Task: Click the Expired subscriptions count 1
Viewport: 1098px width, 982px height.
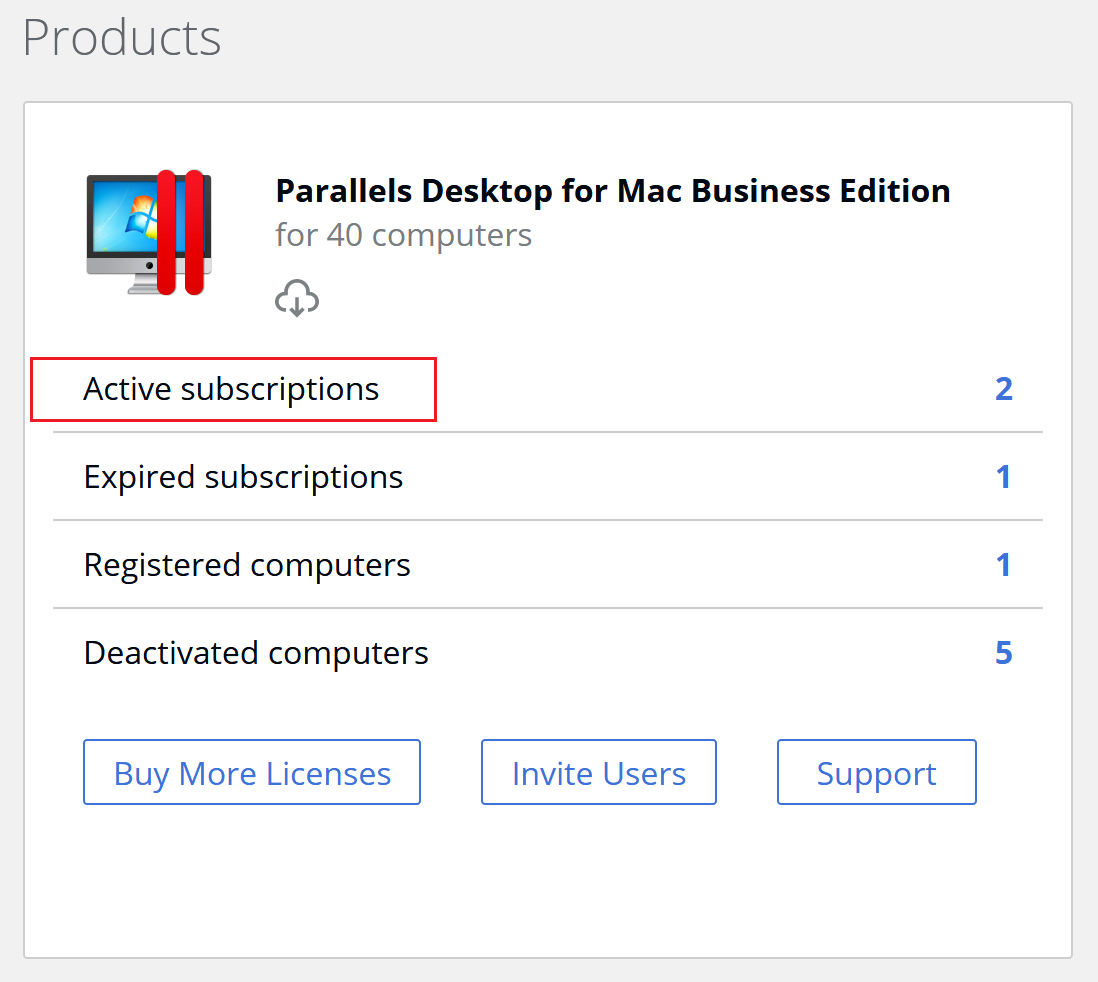Action: [1004, 477]
